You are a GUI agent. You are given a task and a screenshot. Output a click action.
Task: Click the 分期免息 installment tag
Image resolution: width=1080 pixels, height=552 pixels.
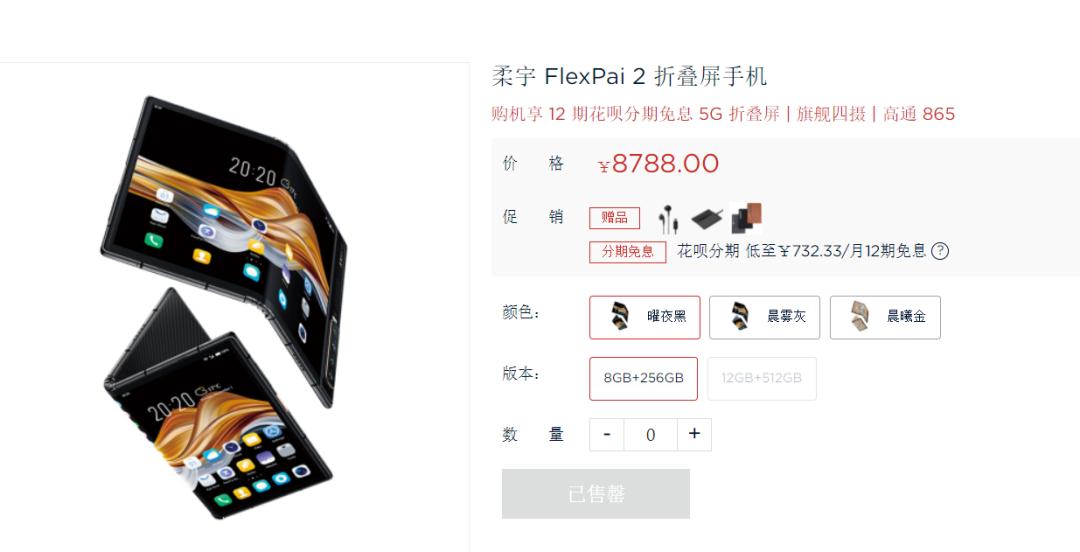point(627,252)
